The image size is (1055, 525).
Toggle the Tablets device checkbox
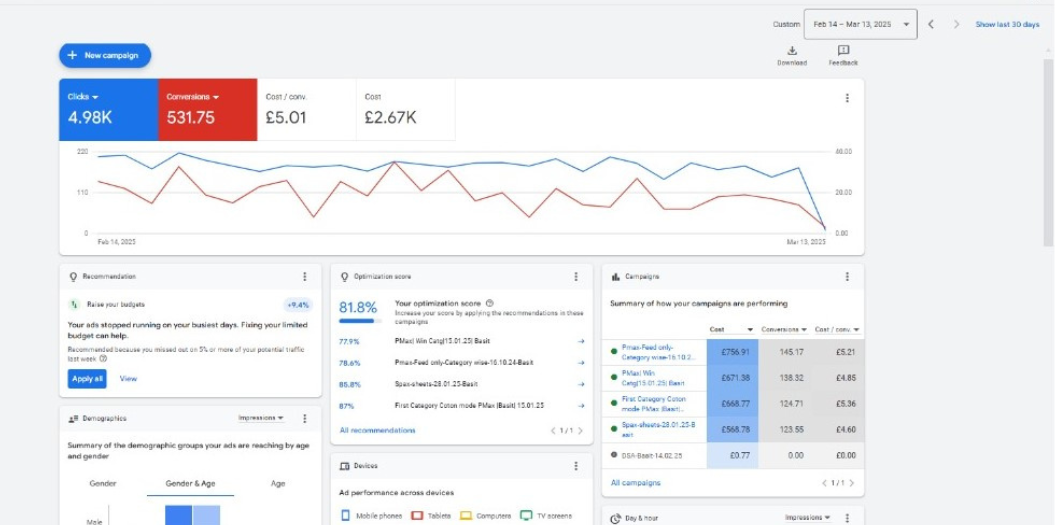coord(417,516)
